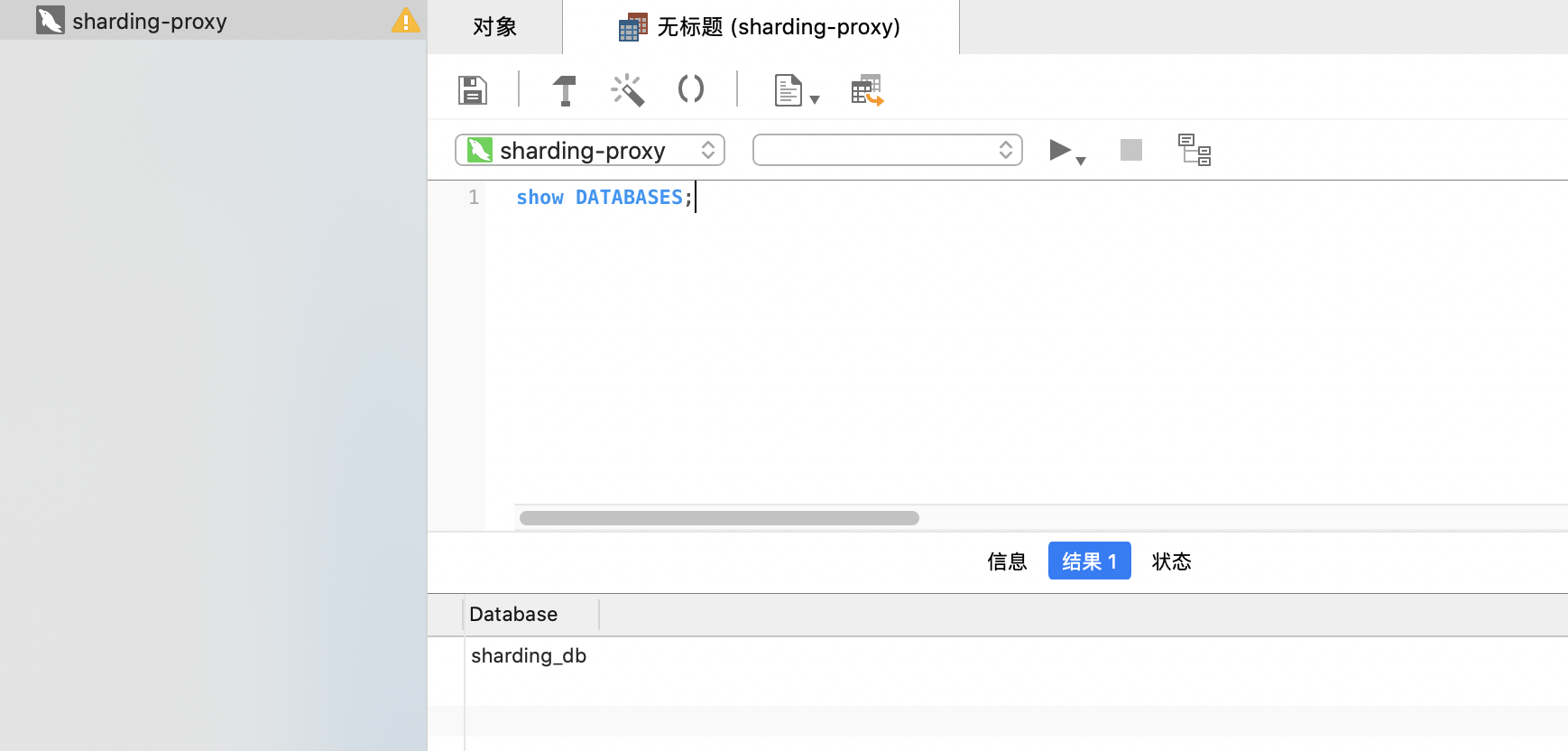Screen dimensions: 1568x751
Task: Click line number 1 in the gutter
Action: click(474, 198)
